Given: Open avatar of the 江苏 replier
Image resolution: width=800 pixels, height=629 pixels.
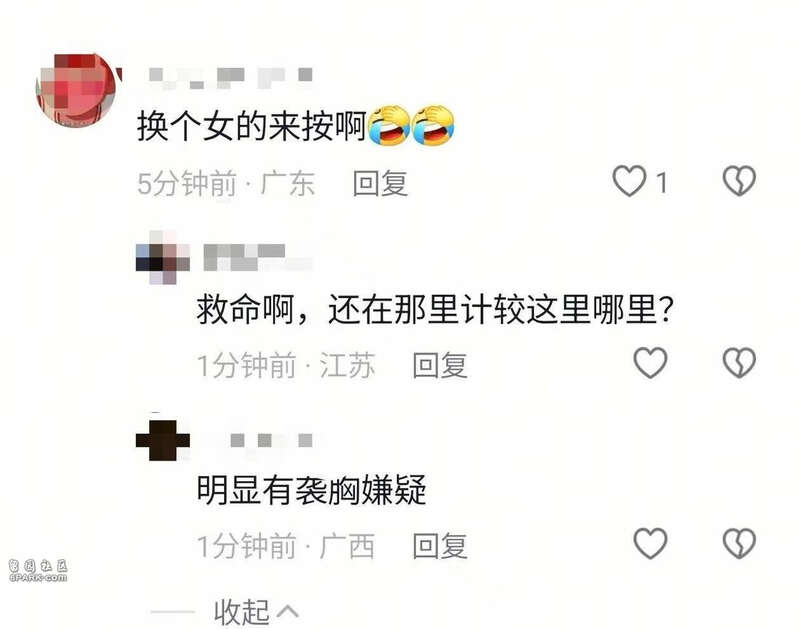Looking at the screenshot, I should [162, 257].
